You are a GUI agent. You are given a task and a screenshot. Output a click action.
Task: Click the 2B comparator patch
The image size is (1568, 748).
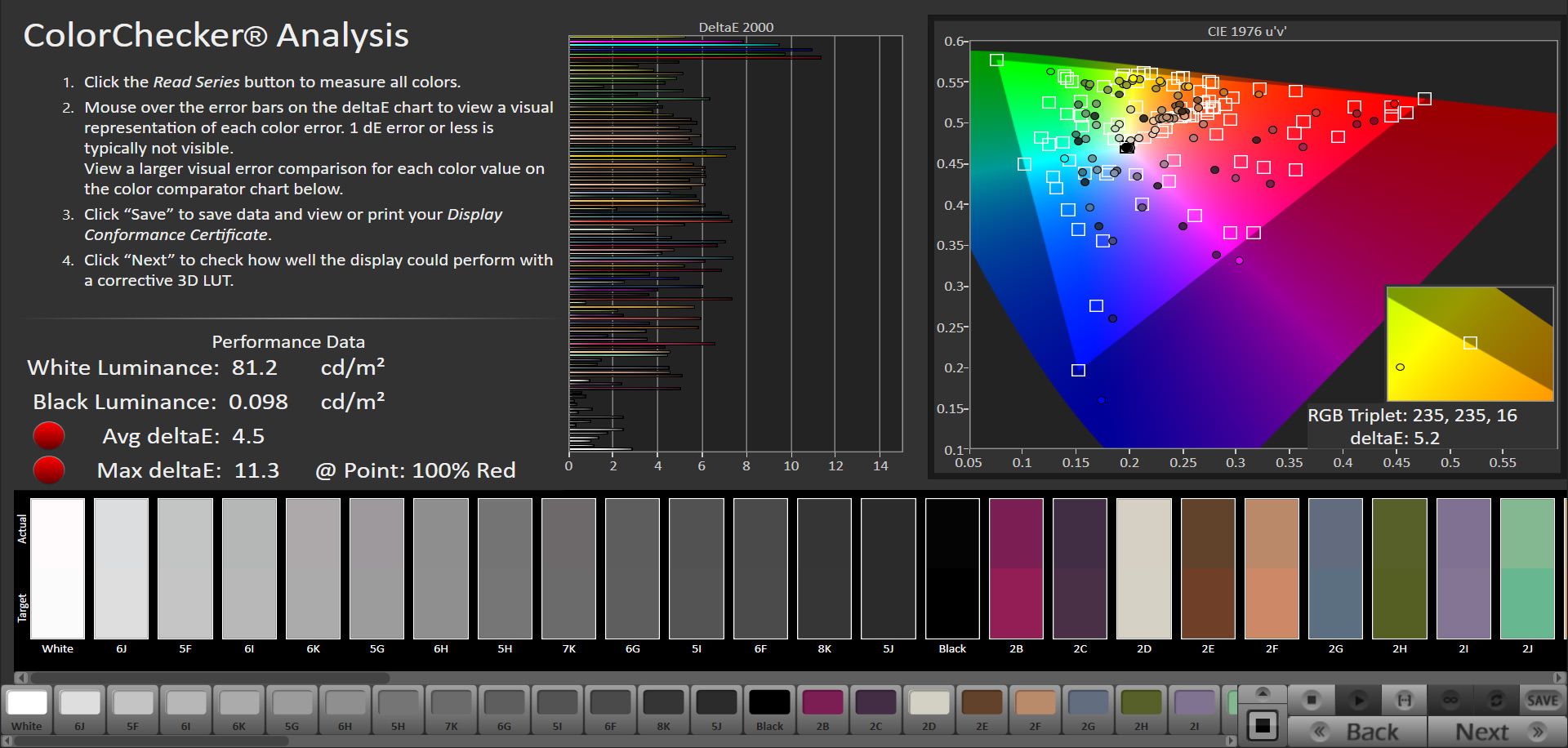[x=1016, y=568]
